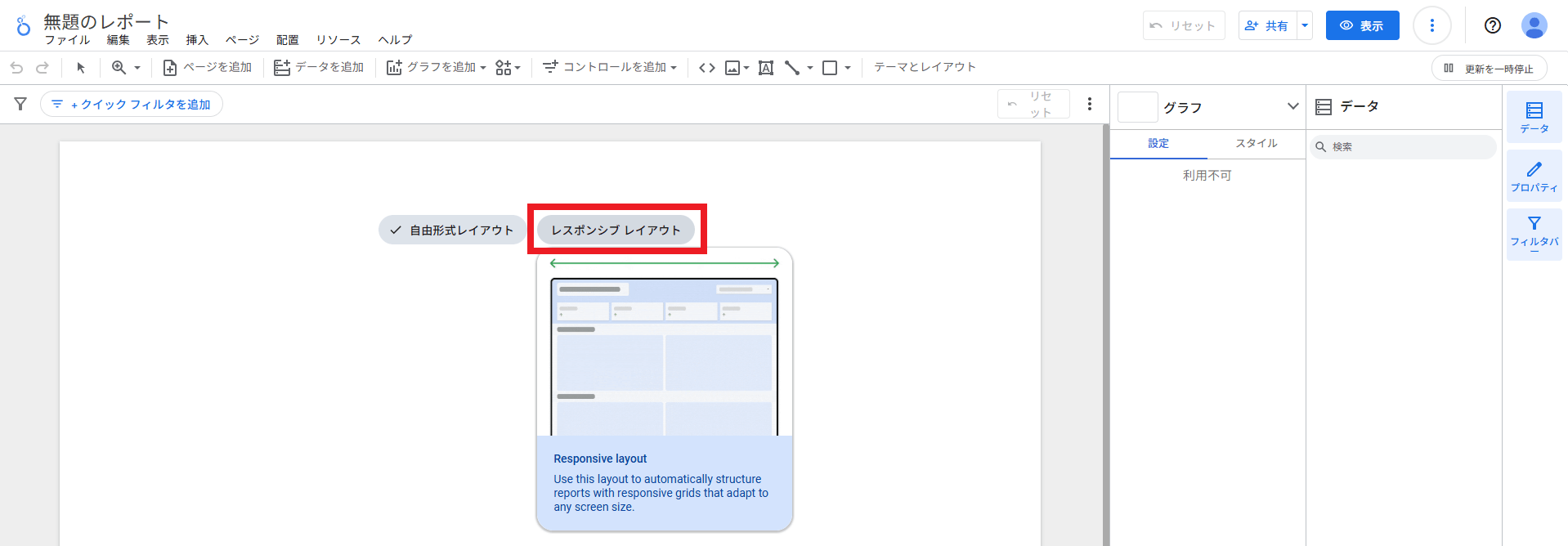Select レスポンシブ レイアウト layout option
Screen dimensions: 1568x546
[616, 230]
